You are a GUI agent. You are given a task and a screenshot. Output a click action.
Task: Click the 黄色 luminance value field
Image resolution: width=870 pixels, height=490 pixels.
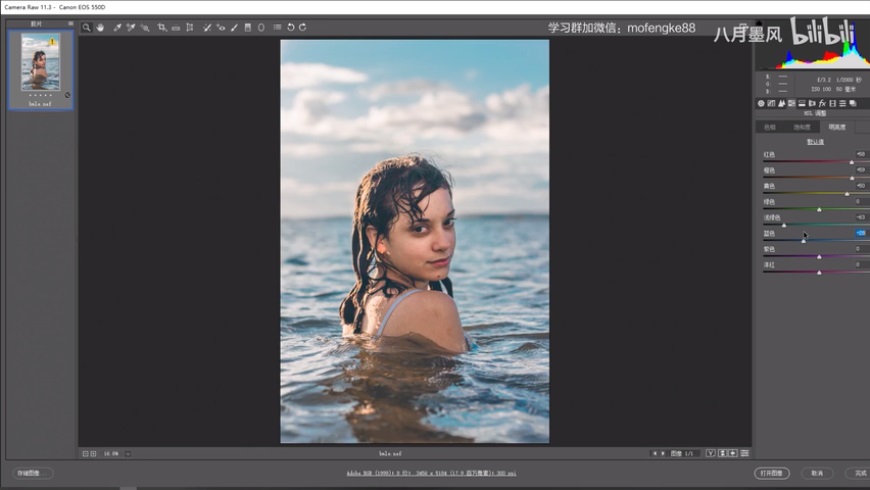tap(861, 186)
